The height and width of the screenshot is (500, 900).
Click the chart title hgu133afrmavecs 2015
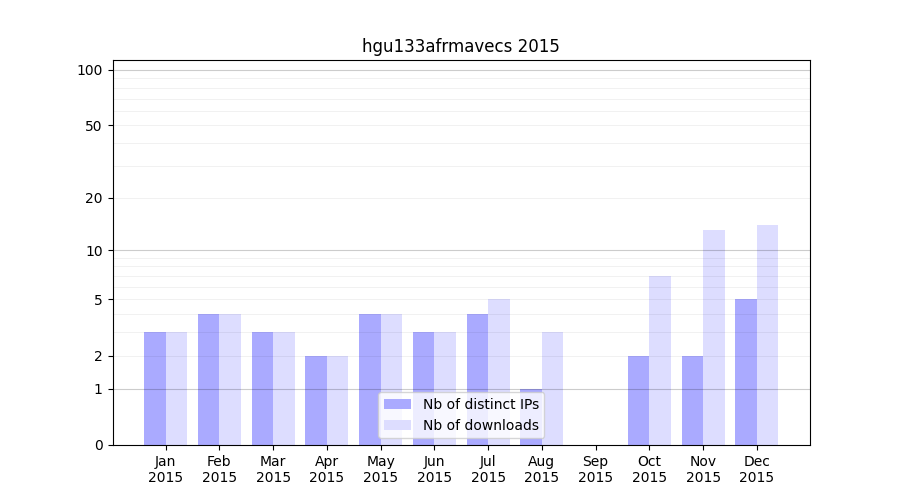point(460,46)
